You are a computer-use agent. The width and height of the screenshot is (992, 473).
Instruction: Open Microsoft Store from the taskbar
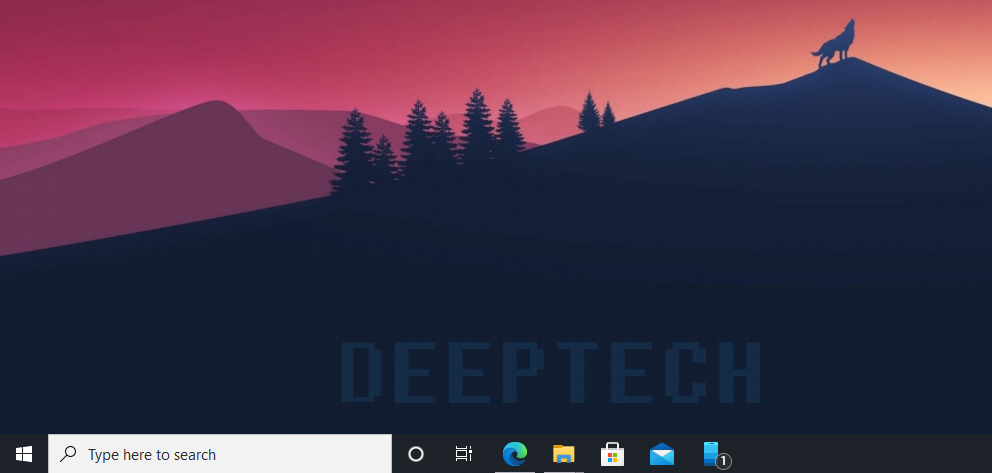pyautogui.click(x=612, y=454)
